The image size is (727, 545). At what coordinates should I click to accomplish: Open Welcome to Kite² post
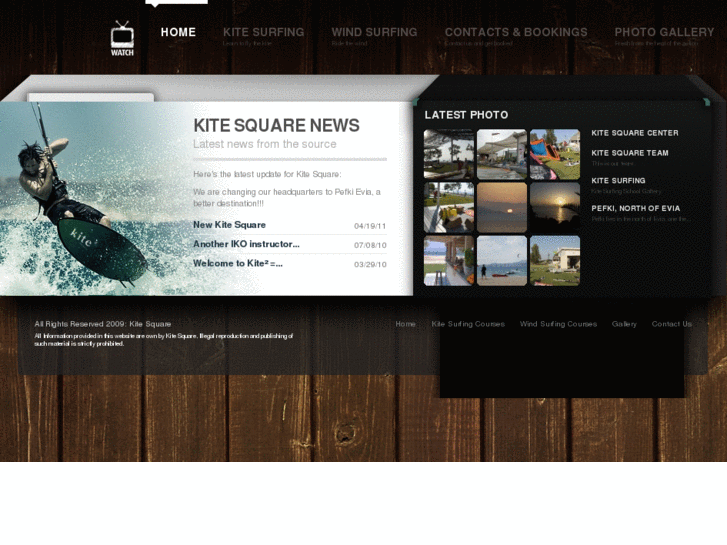click(238, 263)
